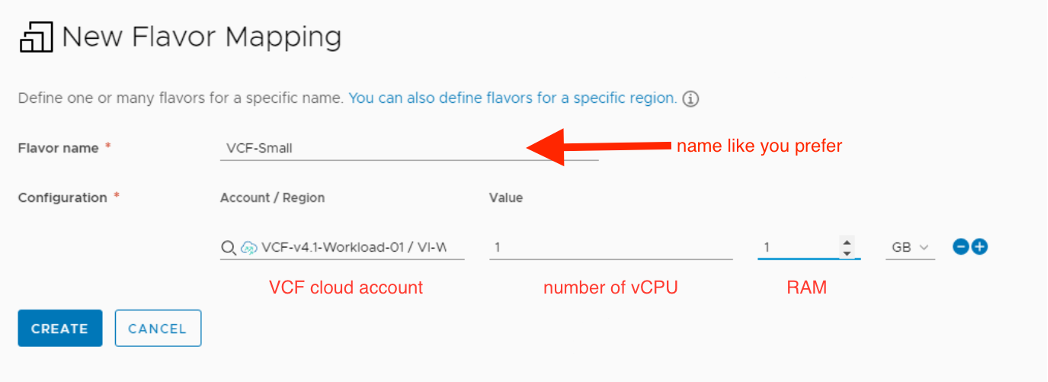Click the CREATE button
The width and height of the screenshot is (1048, 382).
pos(60,328)
